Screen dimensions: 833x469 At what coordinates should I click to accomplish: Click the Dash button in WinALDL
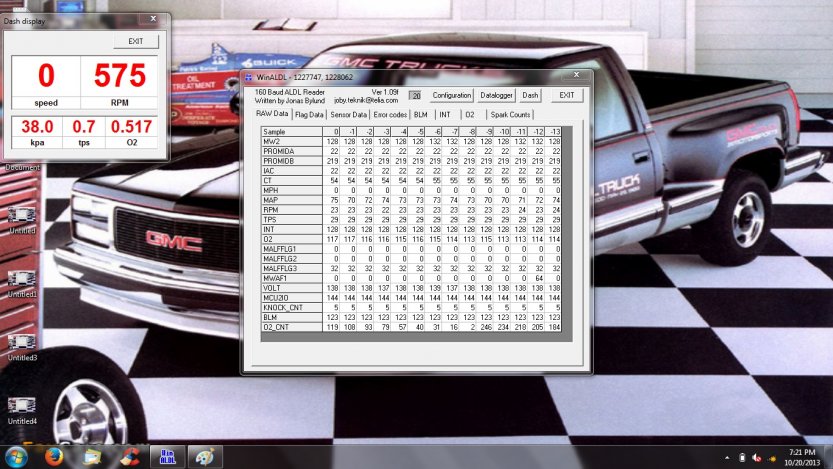point(530,95)
